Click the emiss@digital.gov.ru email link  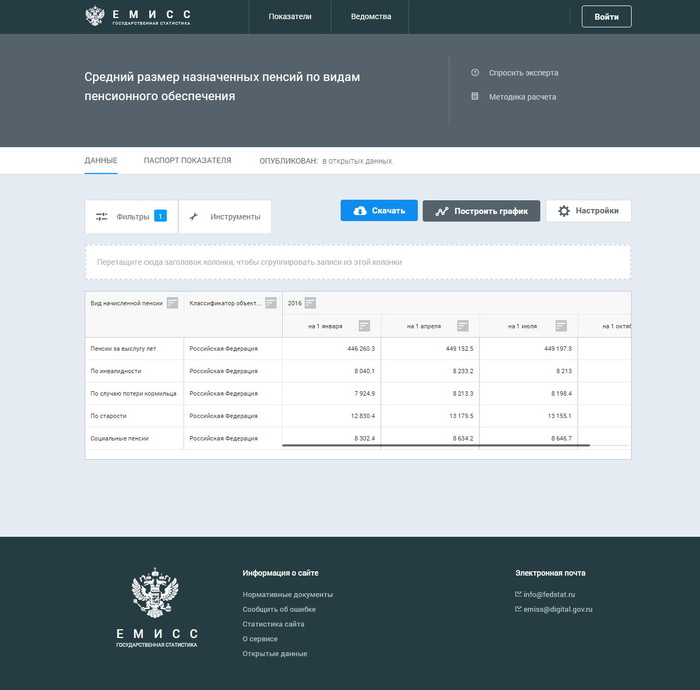pos(558,609)
